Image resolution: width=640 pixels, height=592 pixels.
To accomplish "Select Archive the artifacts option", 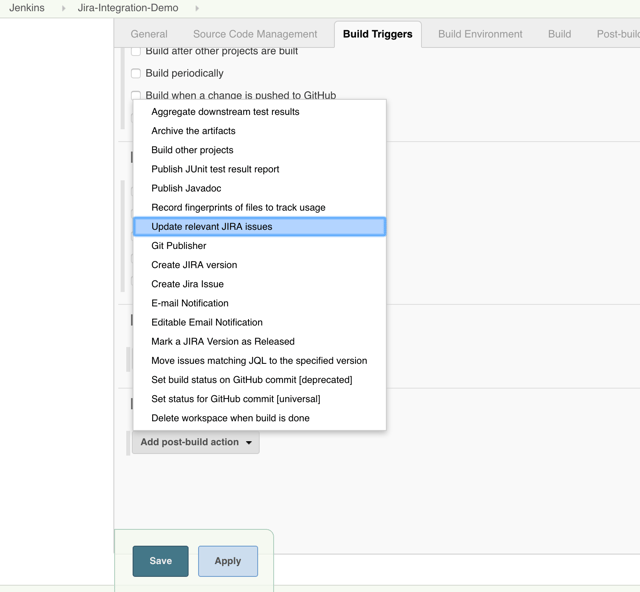I will point(260,131).
